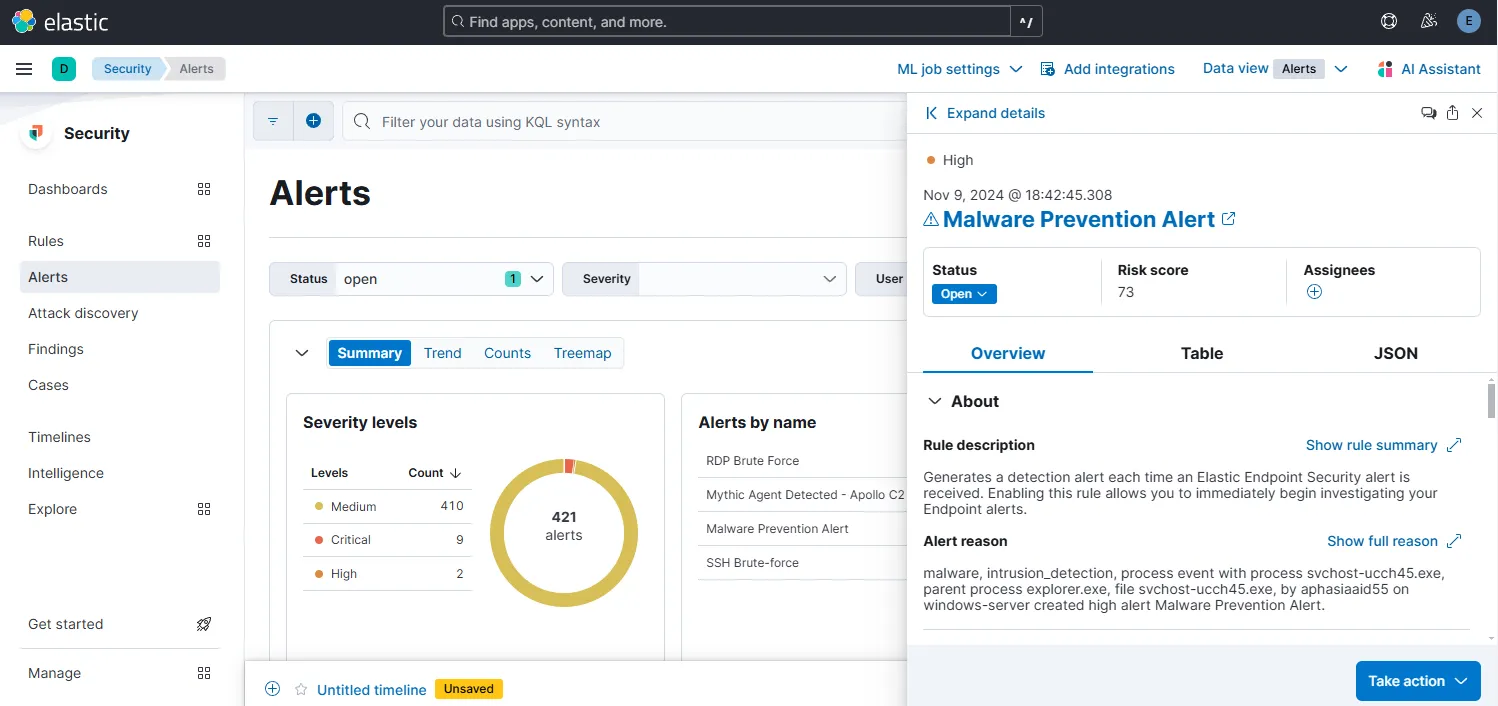Image resolution: width=1498 pixels, height=706 pixels.
Task: Open the hamburger navigation menu
Action: pos(24,68)
